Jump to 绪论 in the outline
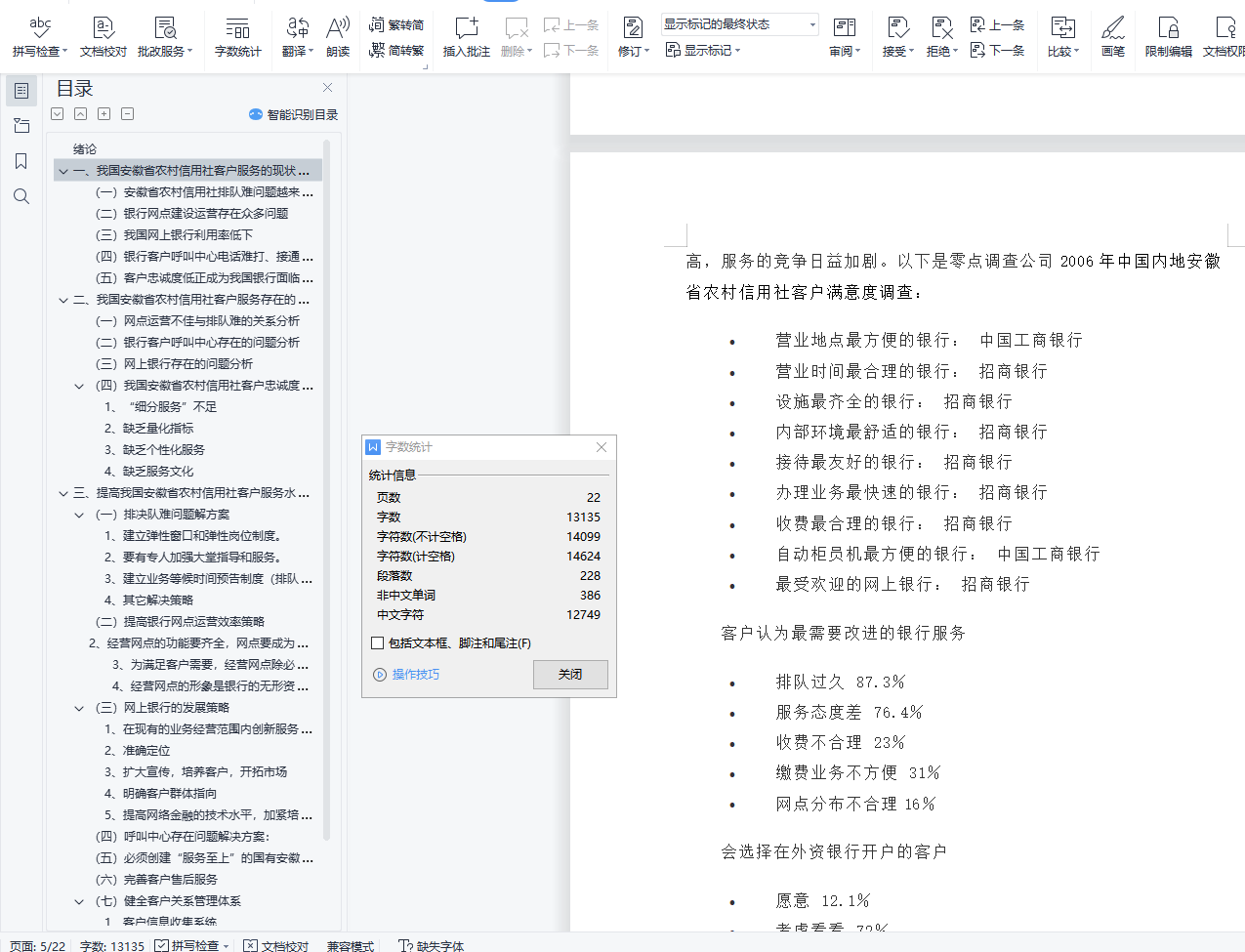The height and width of the screenshot is (952, 1245). pos(85,149)
